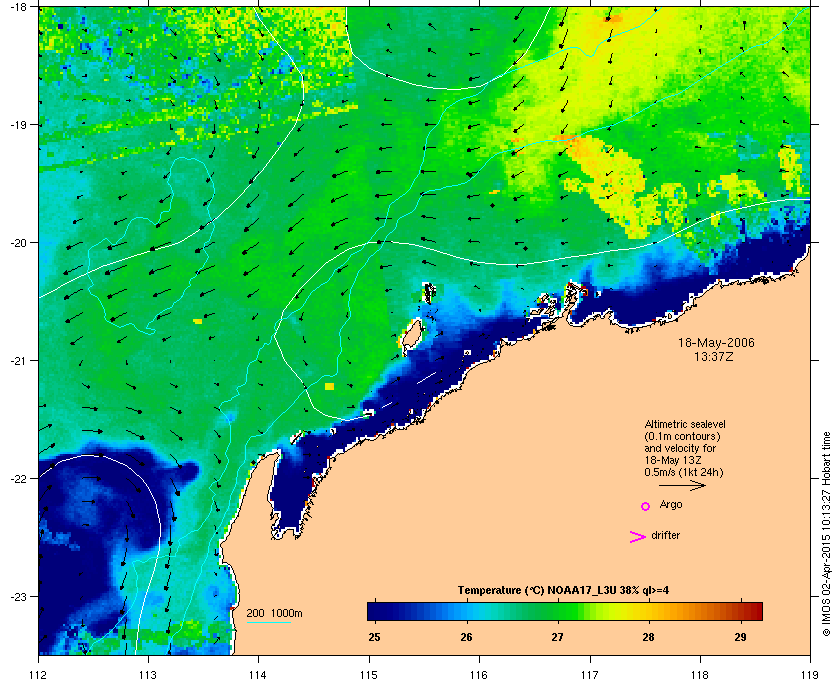Click the dark blue 25°C end of colorbar
The width and height of the screenshot is (840, 680).
375,611
